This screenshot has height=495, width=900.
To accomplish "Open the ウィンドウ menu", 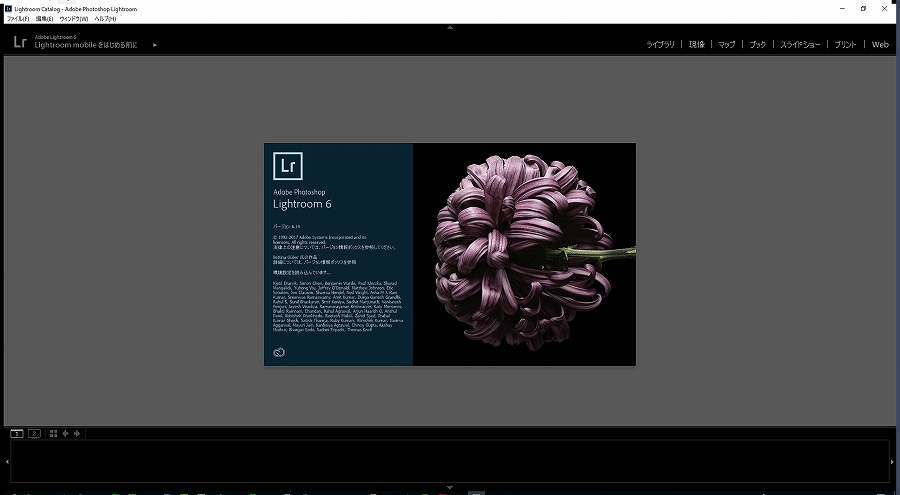I will 74,19.
